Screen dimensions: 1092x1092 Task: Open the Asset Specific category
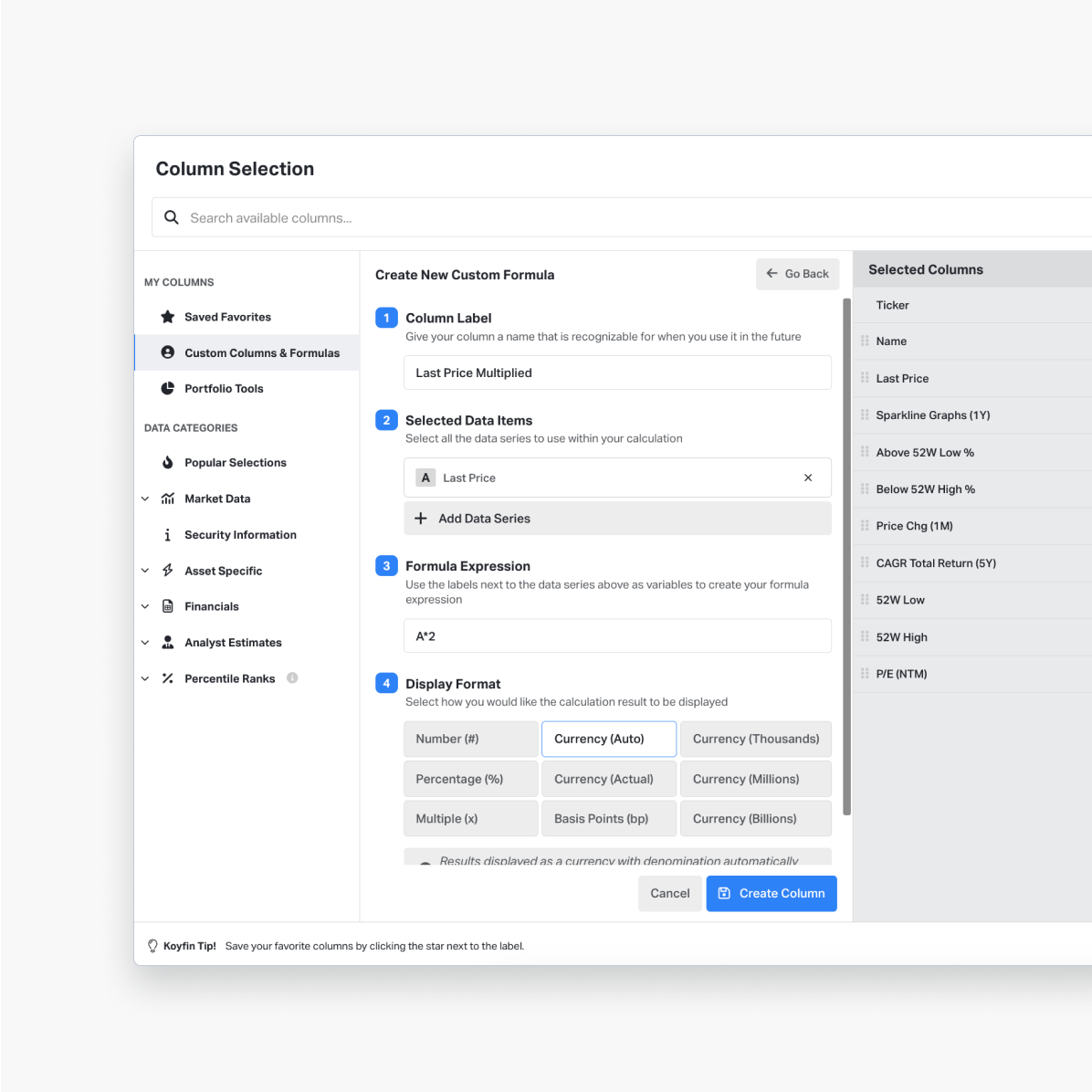223,571
